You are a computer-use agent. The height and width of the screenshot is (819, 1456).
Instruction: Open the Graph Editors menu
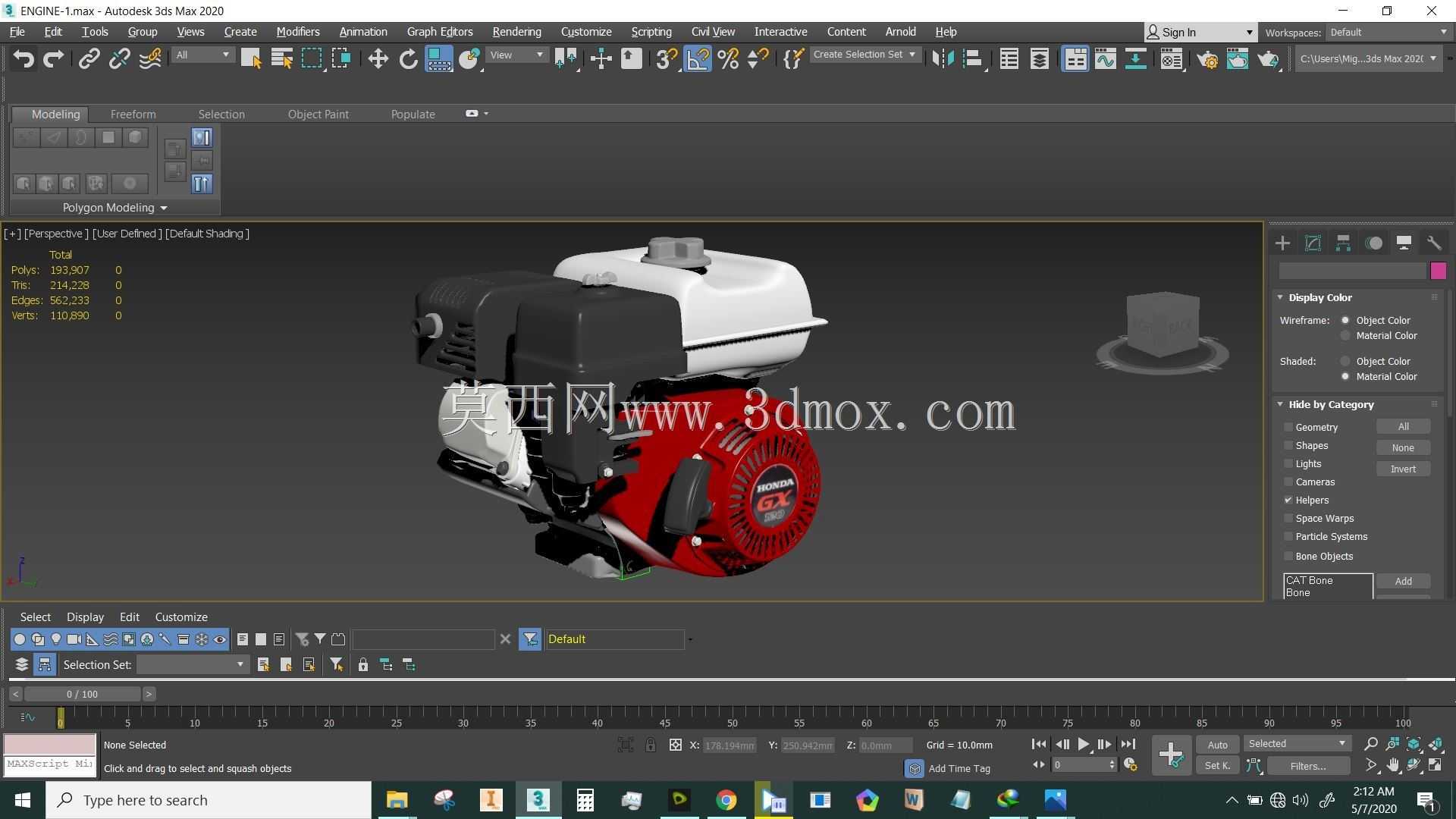click(x=439, y=32)
